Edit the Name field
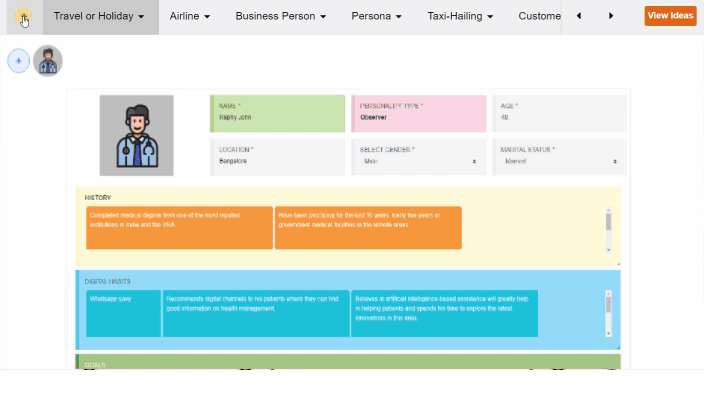Screen dimensions: 704x418 point(278,117)
